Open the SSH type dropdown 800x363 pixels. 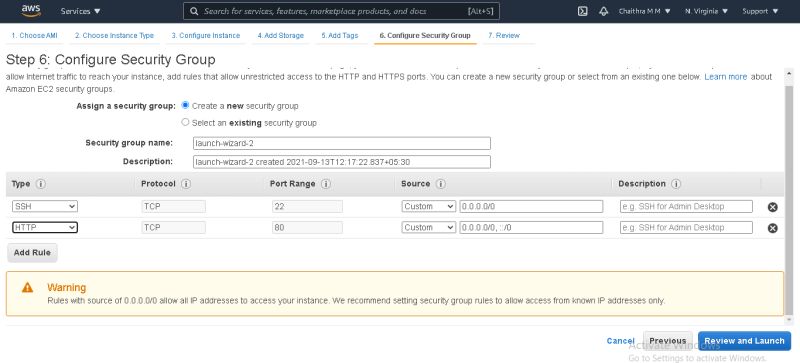(45, 206)
